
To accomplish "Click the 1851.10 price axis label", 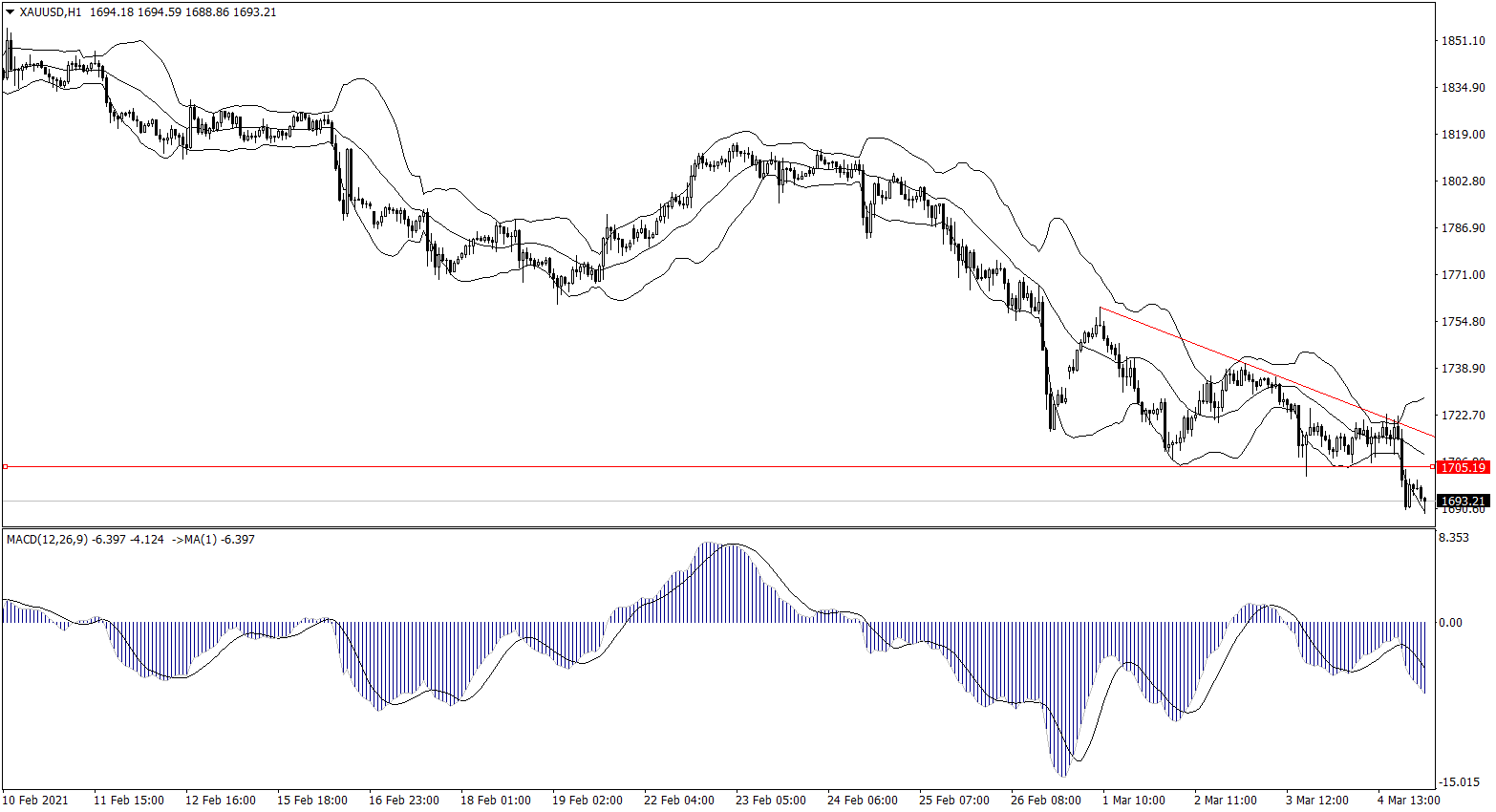I will 1463,41.
